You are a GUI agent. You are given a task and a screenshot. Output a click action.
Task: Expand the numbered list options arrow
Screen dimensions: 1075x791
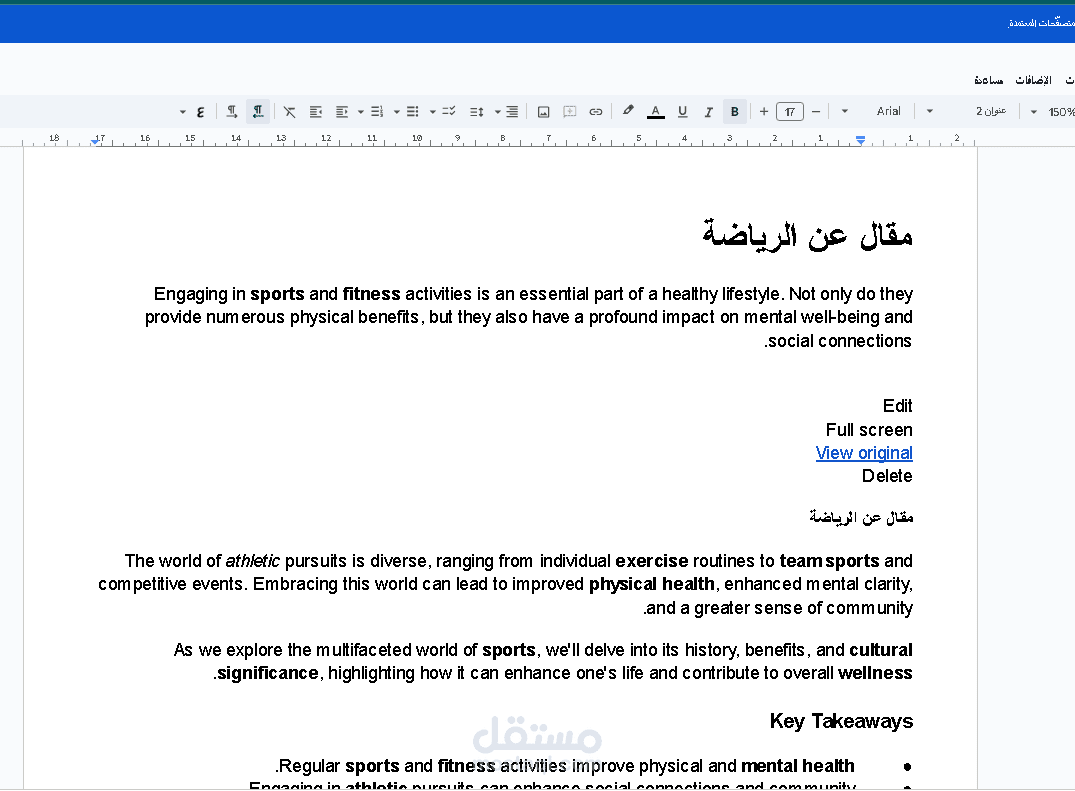361,112
